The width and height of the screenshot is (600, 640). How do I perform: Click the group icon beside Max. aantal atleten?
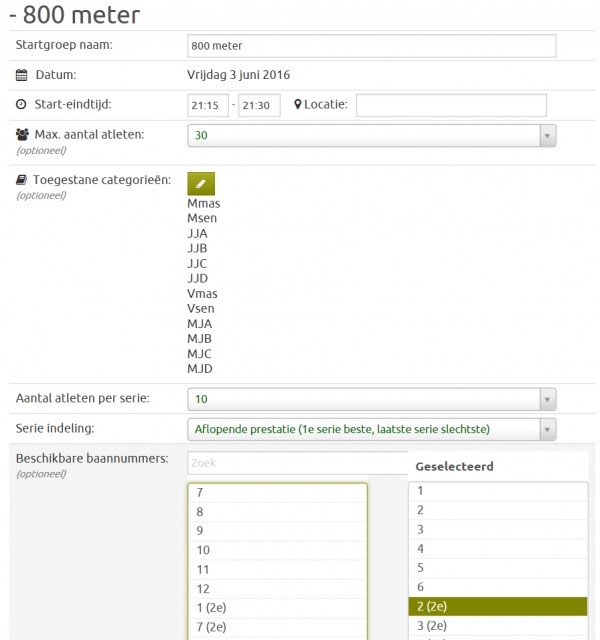point(22,134)
